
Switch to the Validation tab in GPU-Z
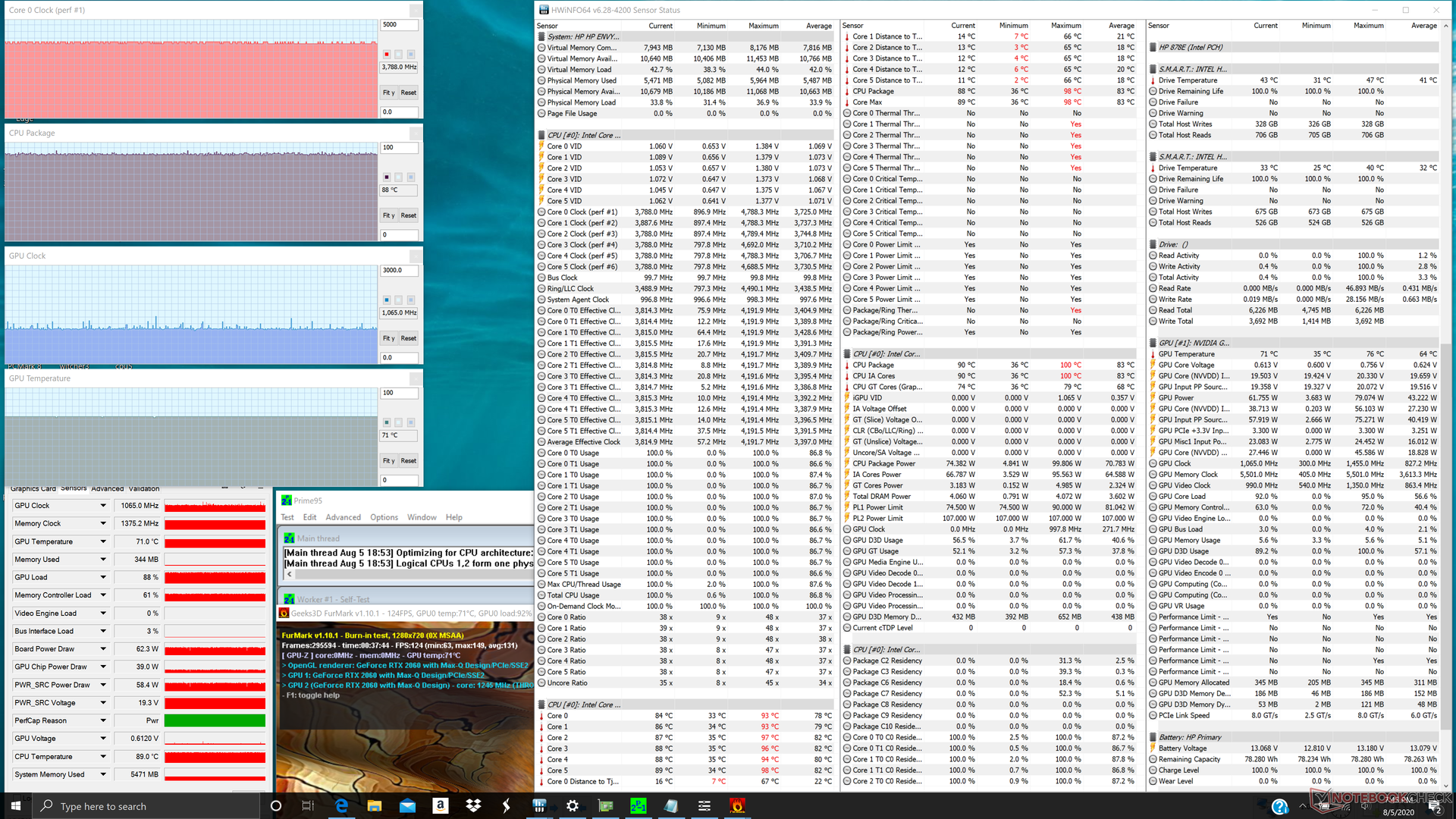click(144, 488)
